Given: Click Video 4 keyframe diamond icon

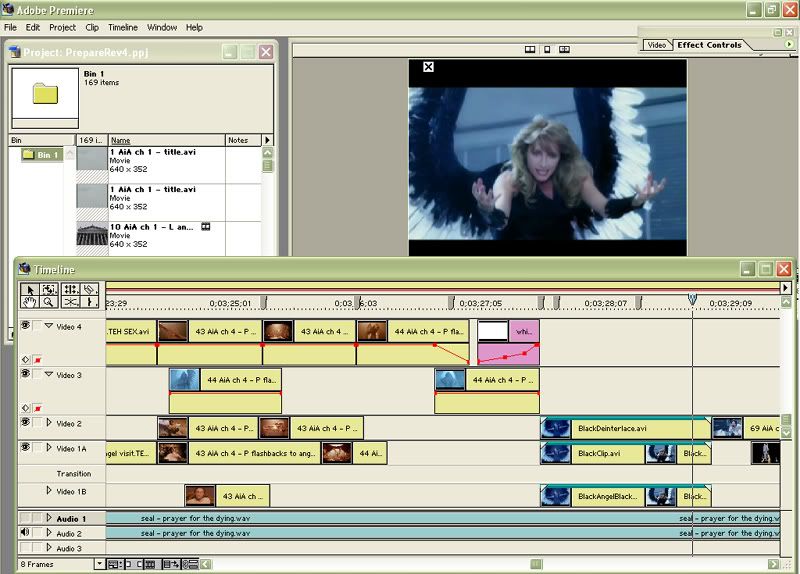Looking at the screenshot, I should (26, 360).
